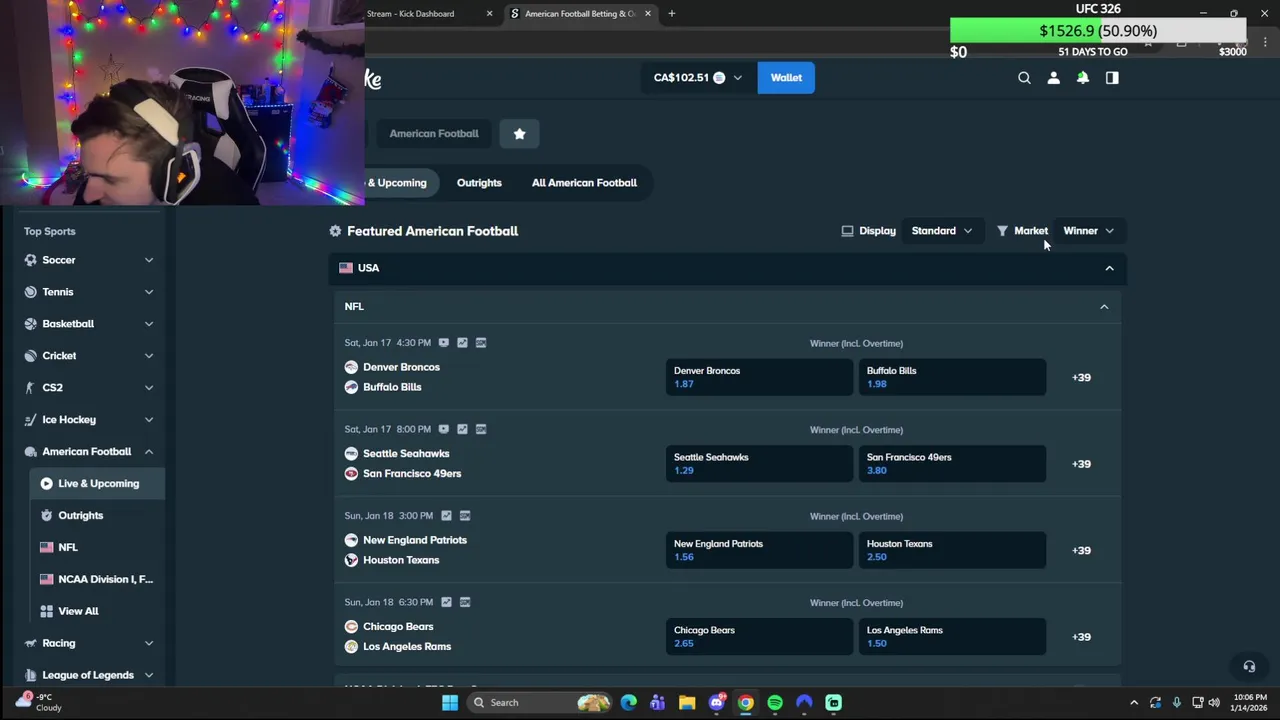The height and width of the screenshot is (720, 1280).
Task: Show hidden system tray icons chevron
Action: (1134, 703)
